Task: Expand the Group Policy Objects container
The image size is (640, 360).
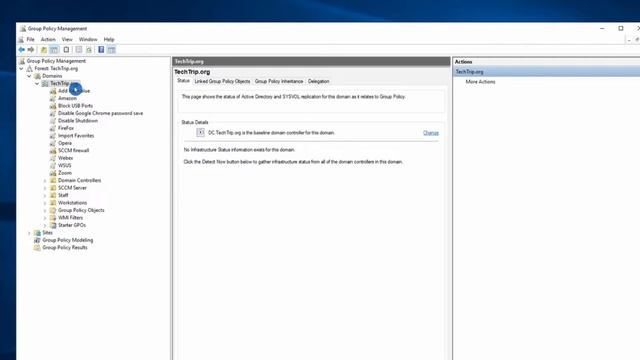Action: tap(45, 210)
